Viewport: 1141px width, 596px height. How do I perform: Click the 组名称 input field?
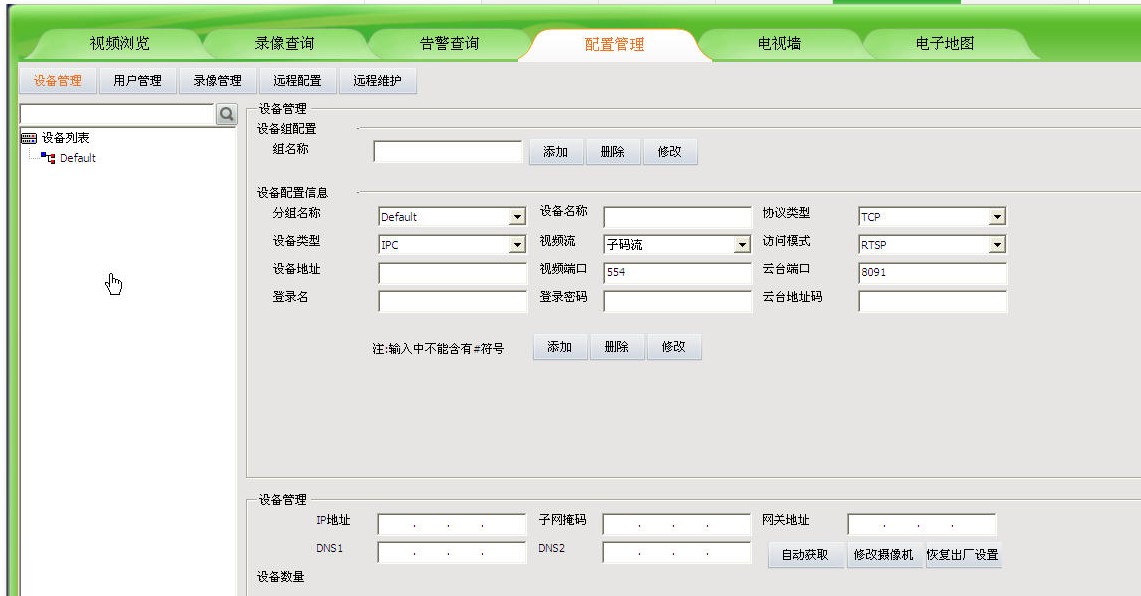click(448, 151)
